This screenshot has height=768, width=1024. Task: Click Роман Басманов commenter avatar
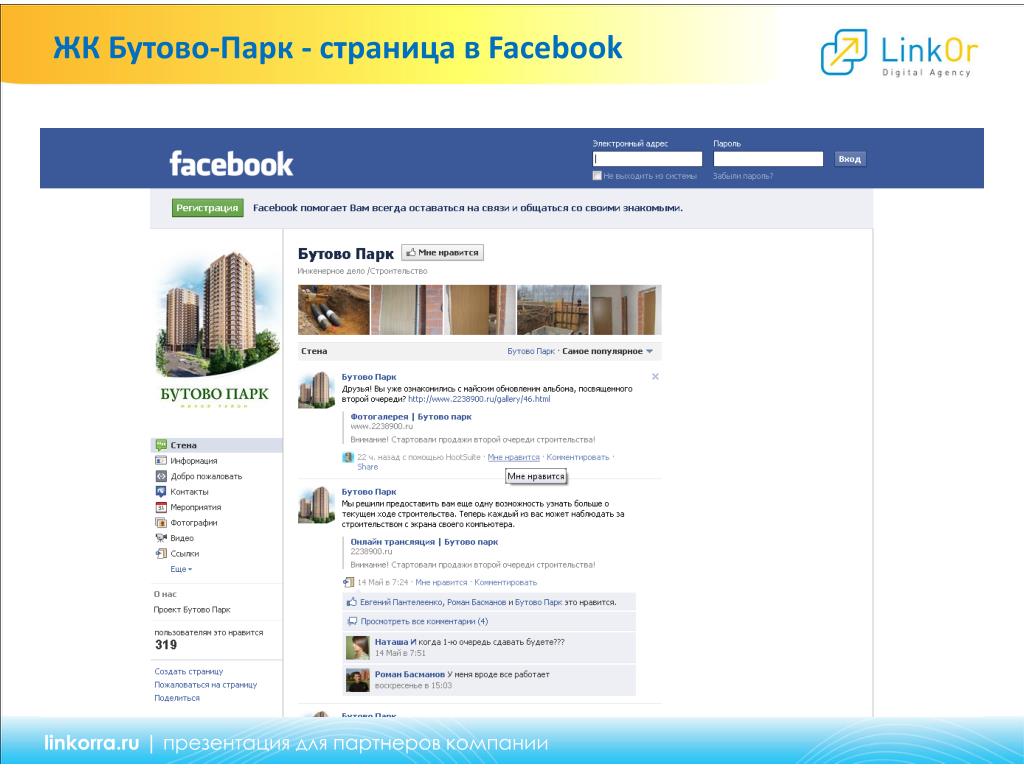coord(358,680)
